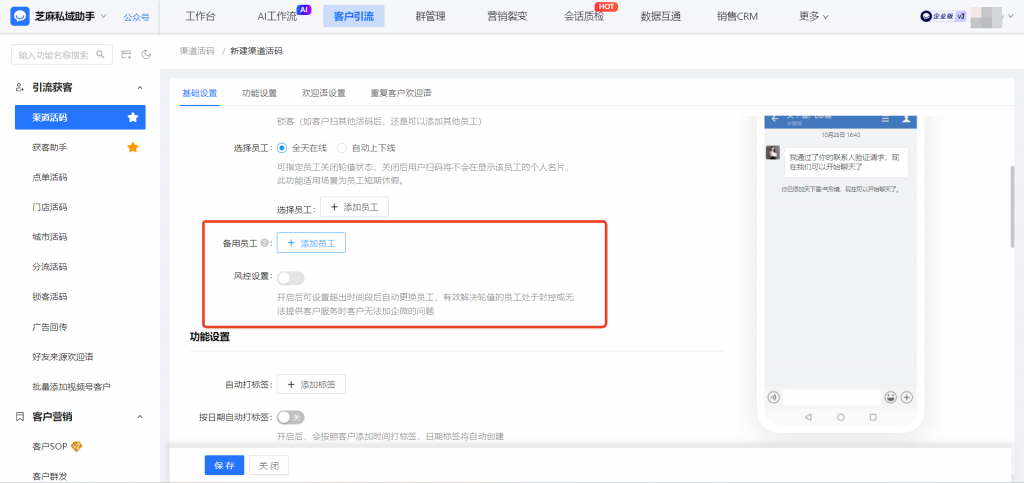Viewport: 1024px width, 483px height.
Task: Open 广告回传 in the sidebar
Action: tap(50, 327)
